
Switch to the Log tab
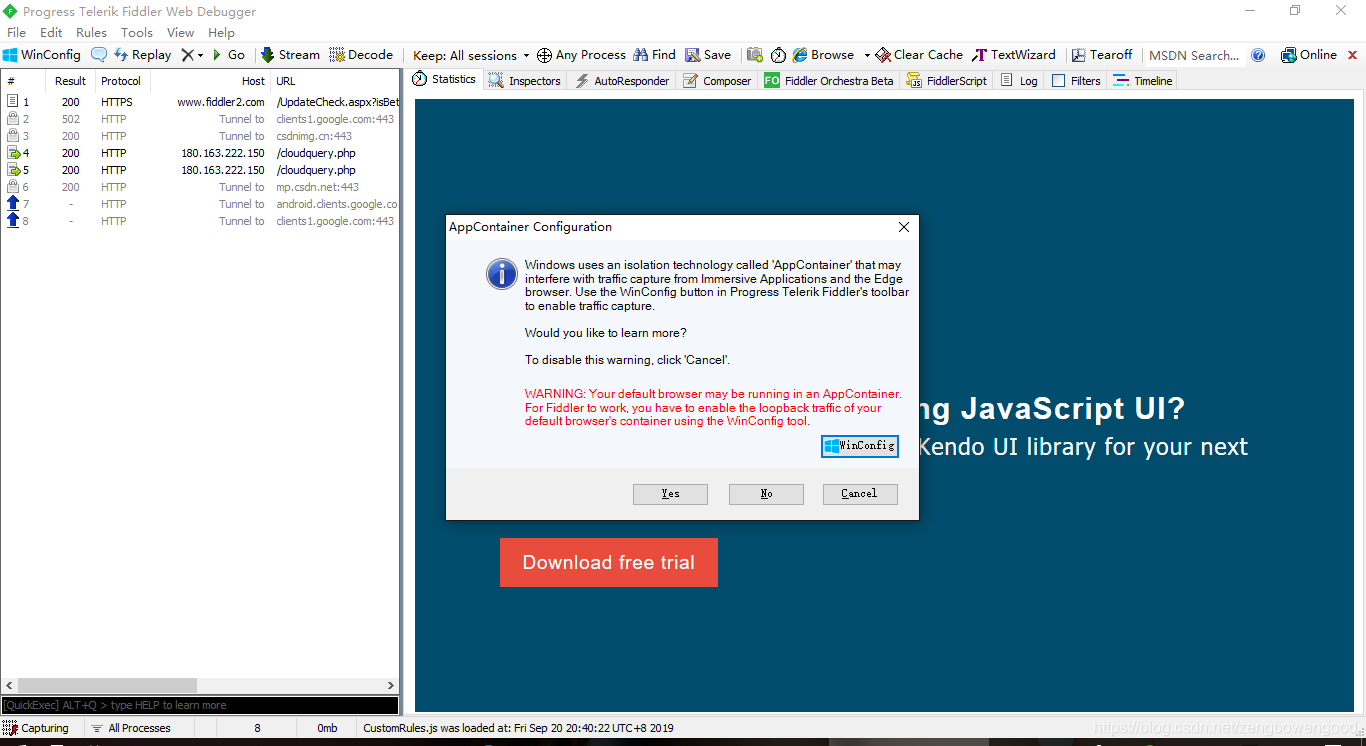click(x=1019, y=81)
